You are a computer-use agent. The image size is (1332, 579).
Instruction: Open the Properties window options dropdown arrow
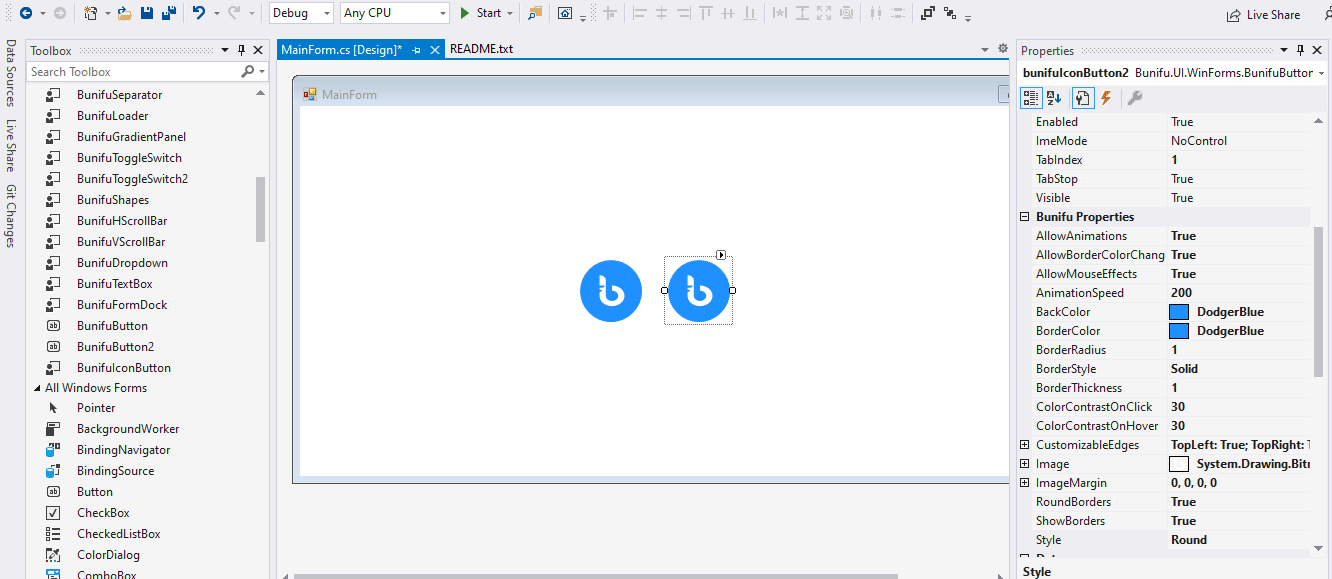[1284, 50]
